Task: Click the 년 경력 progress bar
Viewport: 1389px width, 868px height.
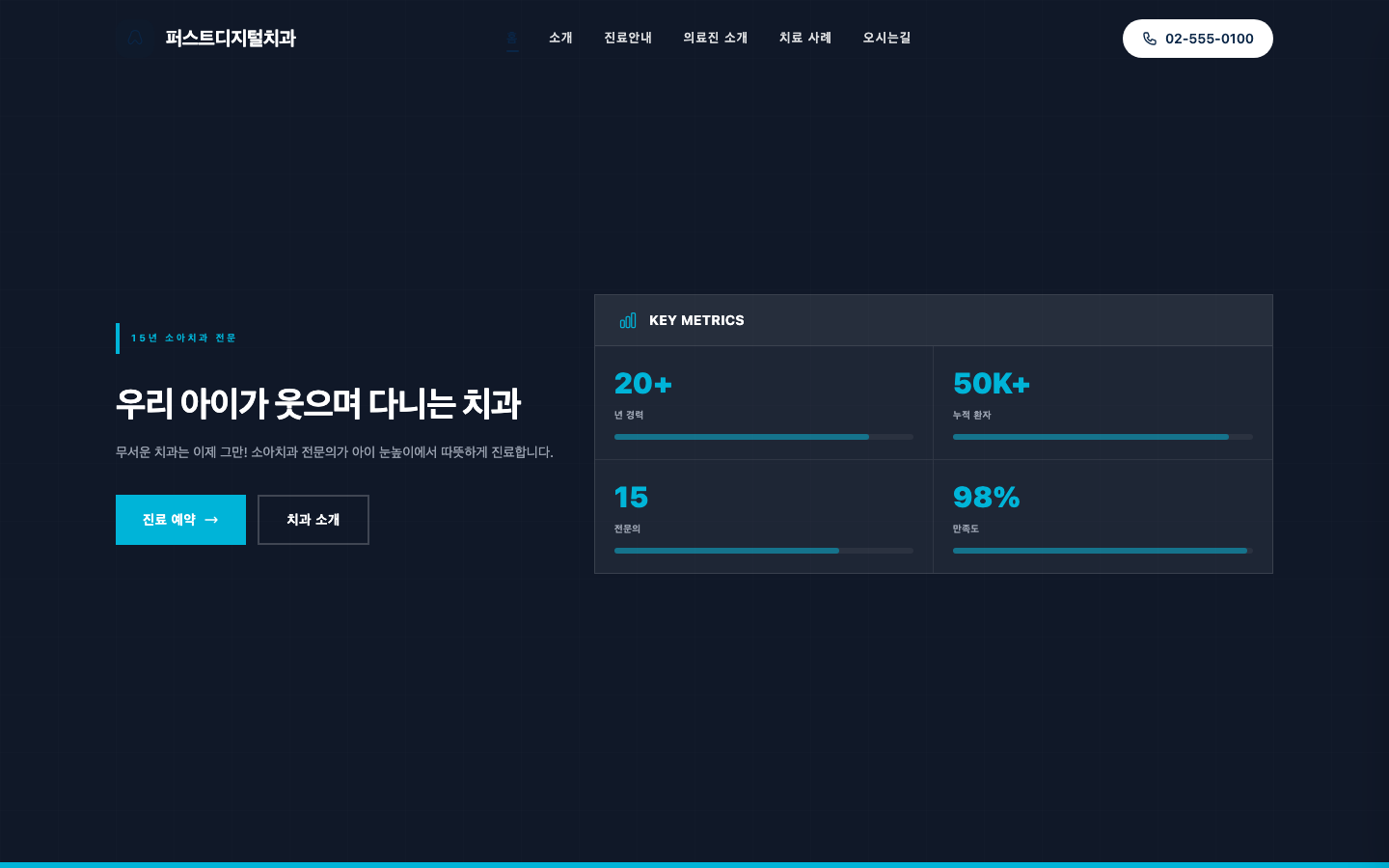Action: point(764,437)
